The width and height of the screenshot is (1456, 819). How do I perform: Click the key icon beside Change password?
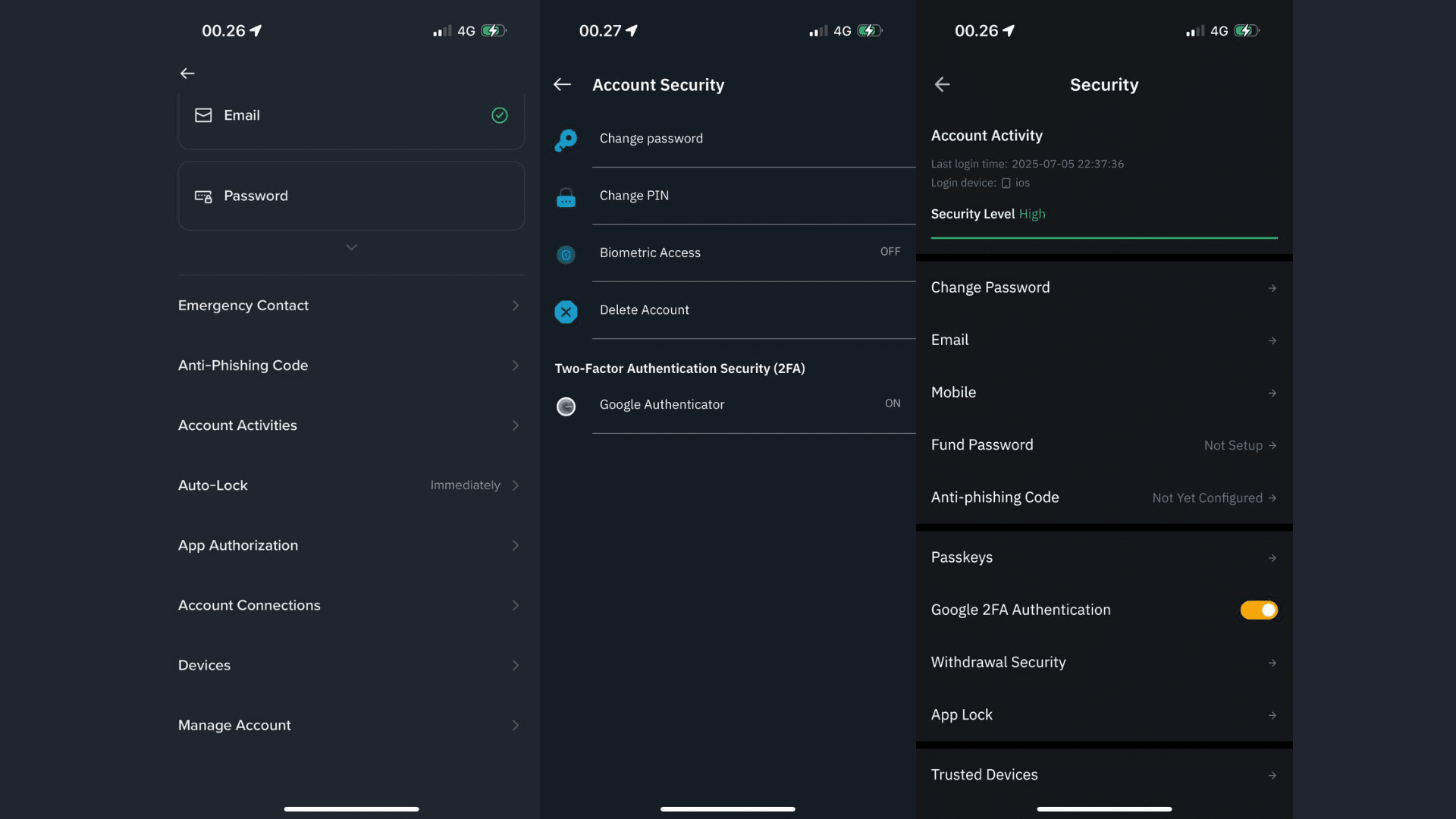click(x=566, y=140)
